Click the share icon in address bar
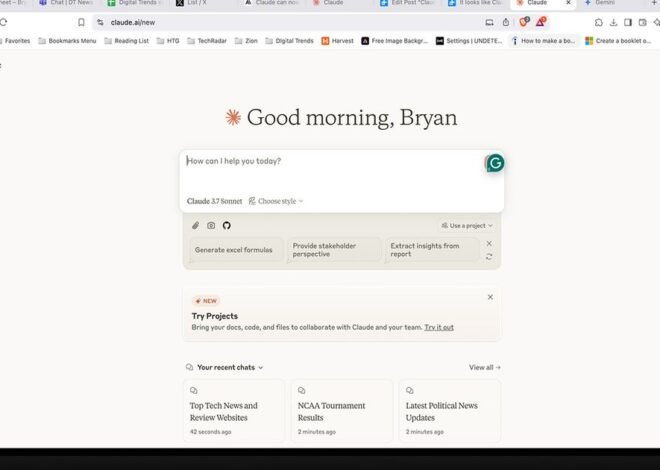Viewport: 660px width, 470px height. [x=506, y=22]
